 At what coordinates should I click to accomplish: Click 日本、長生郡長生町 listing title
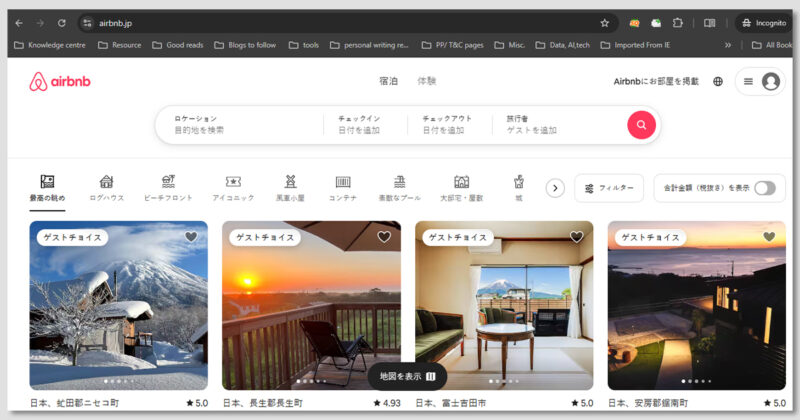[263, 403]
